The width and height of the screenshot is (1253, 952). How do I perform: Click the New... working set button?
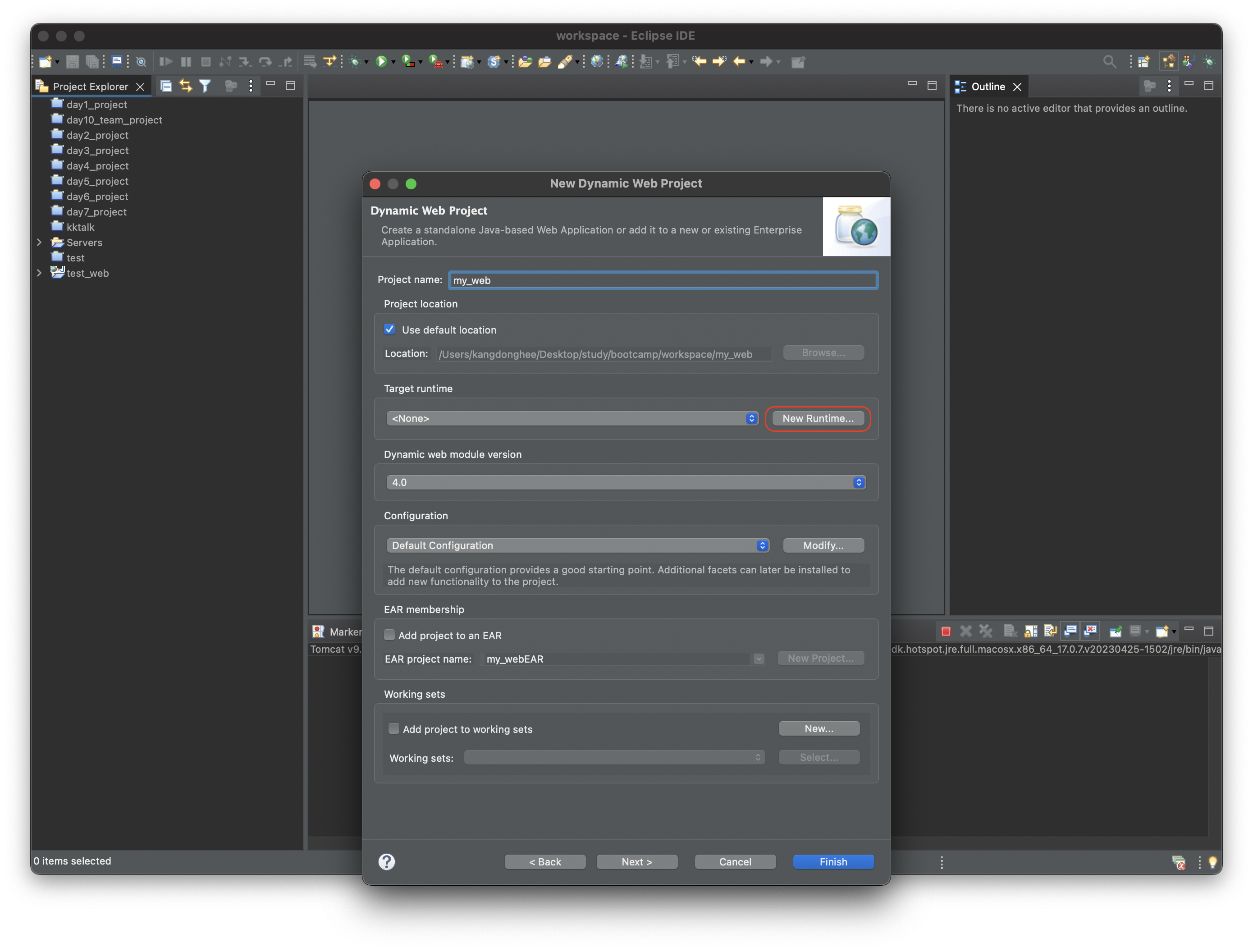pyautogui.click(x=819, y=728)
